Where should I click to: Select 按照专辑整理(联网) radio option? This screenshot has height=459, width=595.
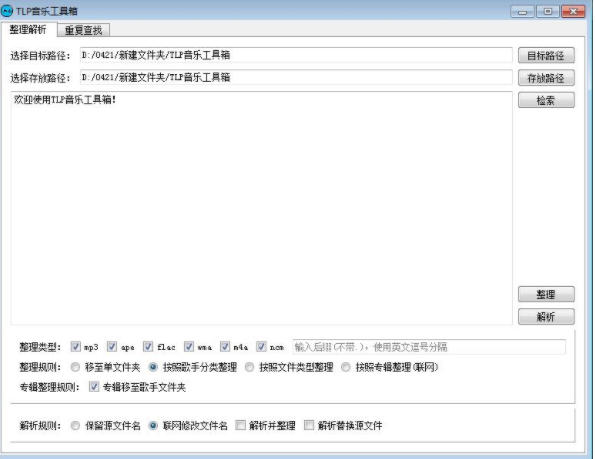point(346,367)
